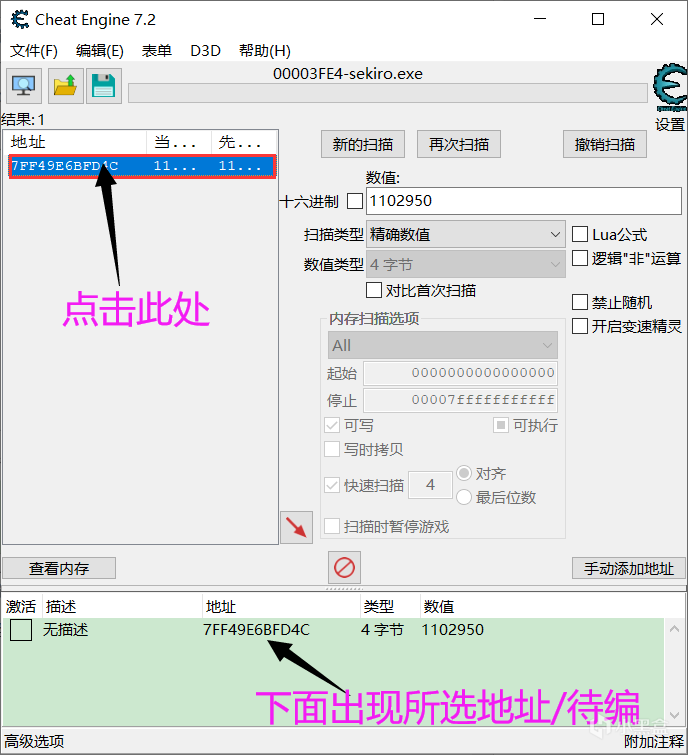The image size is (688, 755).
Task: Click the red clear-list circle icon
Action: point(344,568)
